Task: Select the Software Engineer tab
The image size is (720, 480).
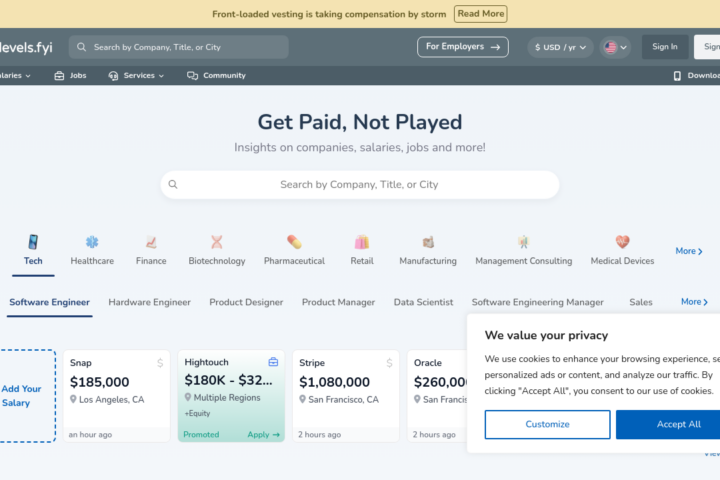Action: (50, 302)
